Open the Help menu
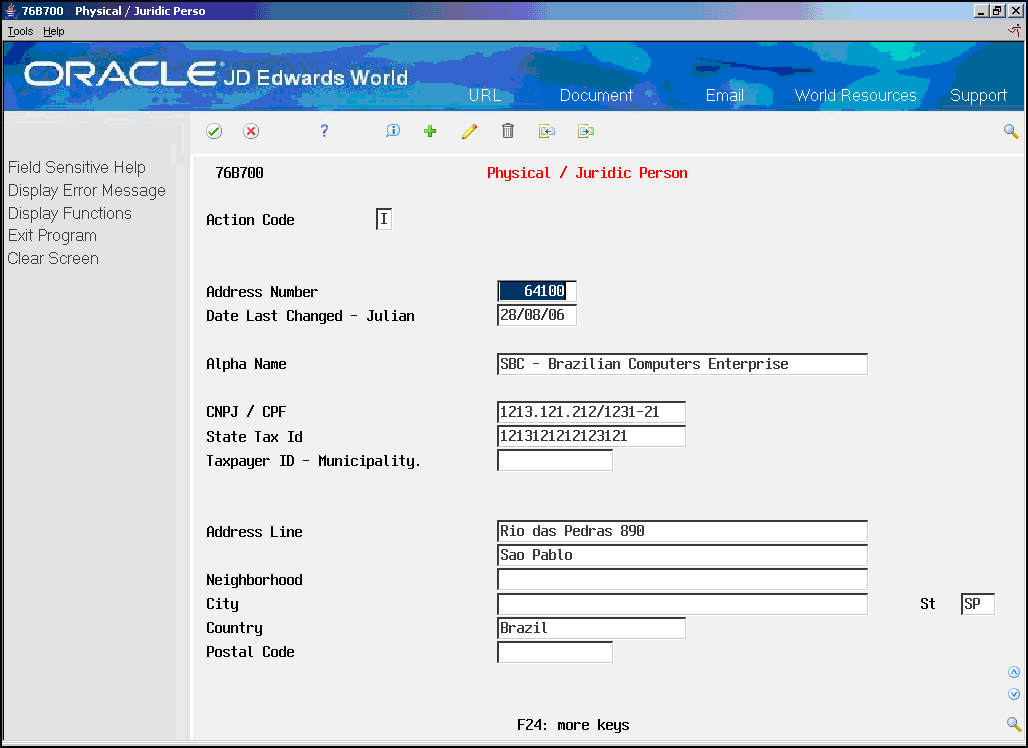 54,31
